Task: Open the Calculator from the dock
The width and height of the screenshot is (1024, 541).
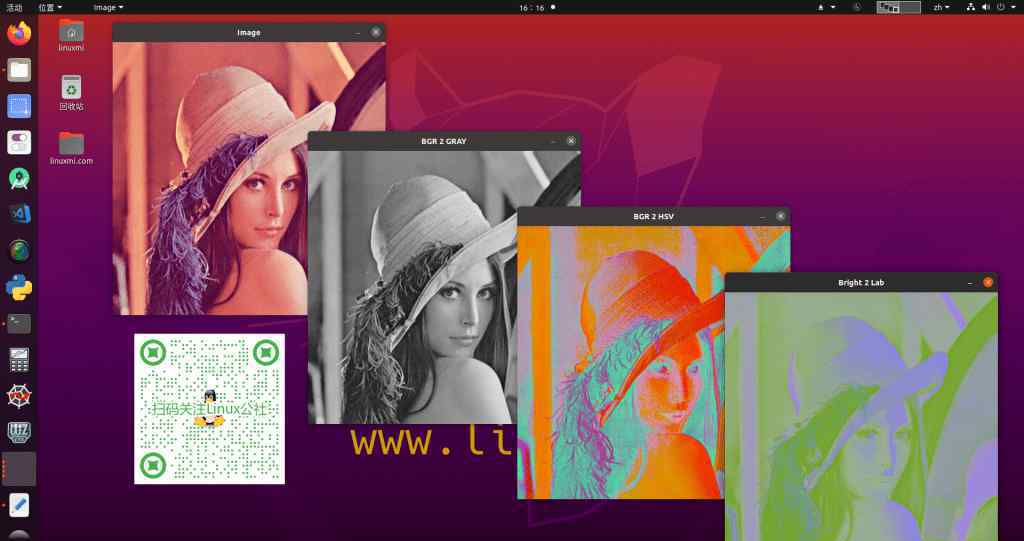Action: (x=19, y=360)
